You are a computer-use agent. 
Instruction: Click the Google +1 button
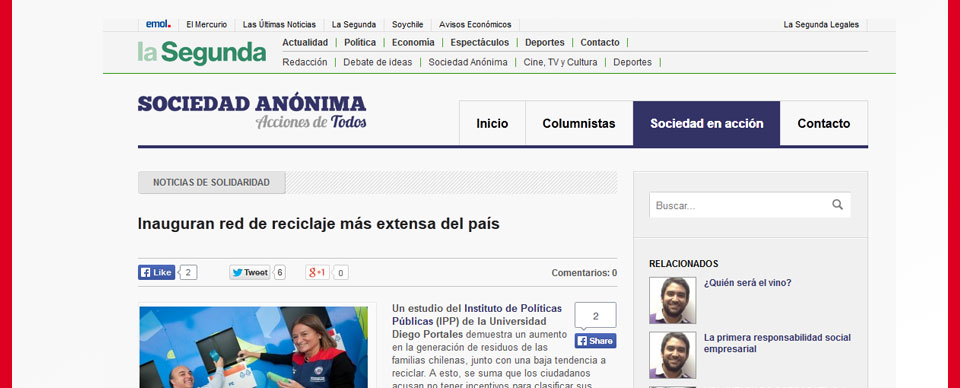point(318,272)
